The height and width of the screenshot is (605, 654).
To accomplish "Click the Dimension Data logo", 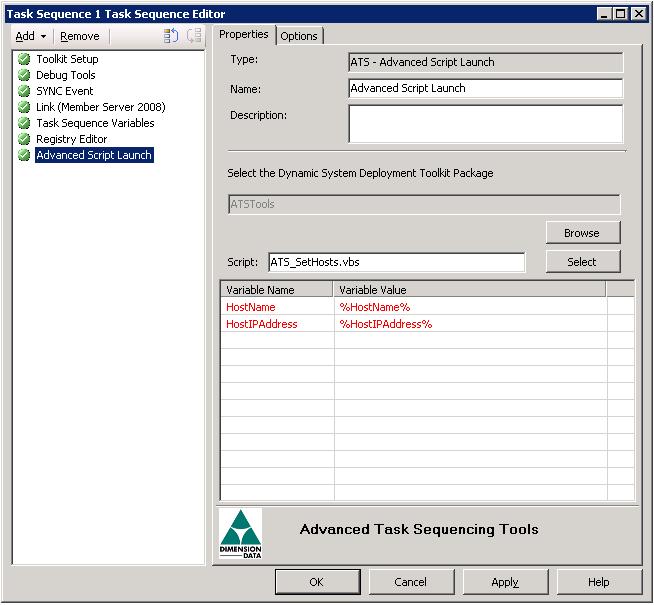I will coord(241,533).
